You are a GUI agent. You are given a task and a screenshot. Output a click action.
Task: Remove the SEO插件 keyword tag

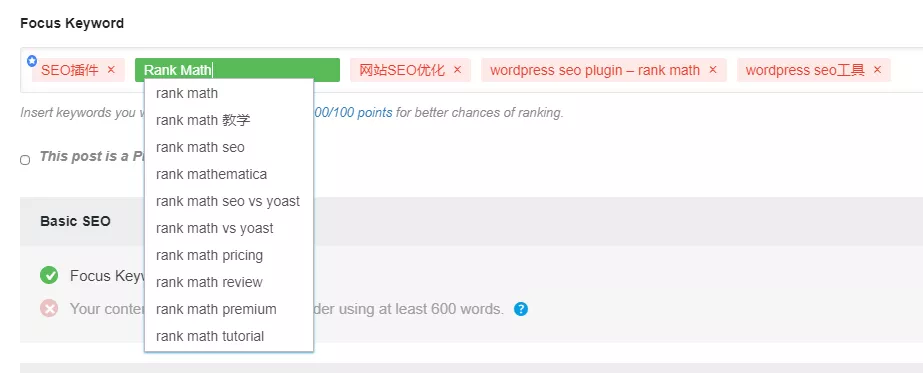111,70
